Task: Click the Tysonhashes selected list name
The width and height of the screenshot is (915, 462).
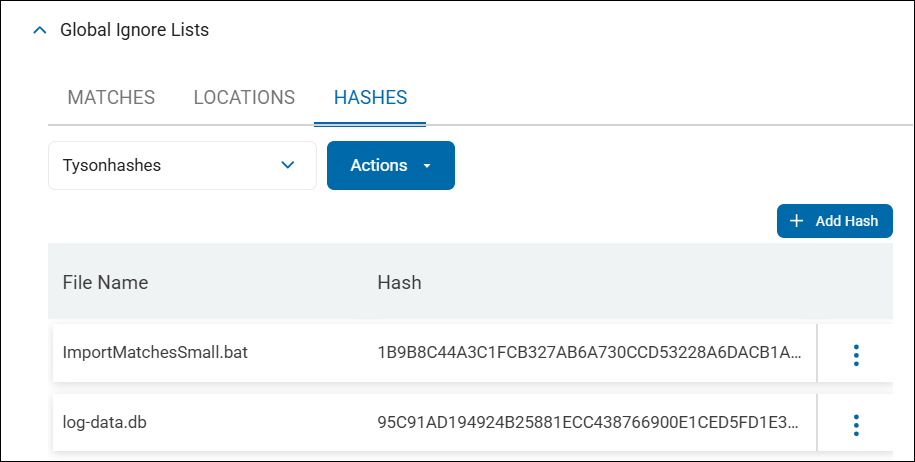Action: 112,165
